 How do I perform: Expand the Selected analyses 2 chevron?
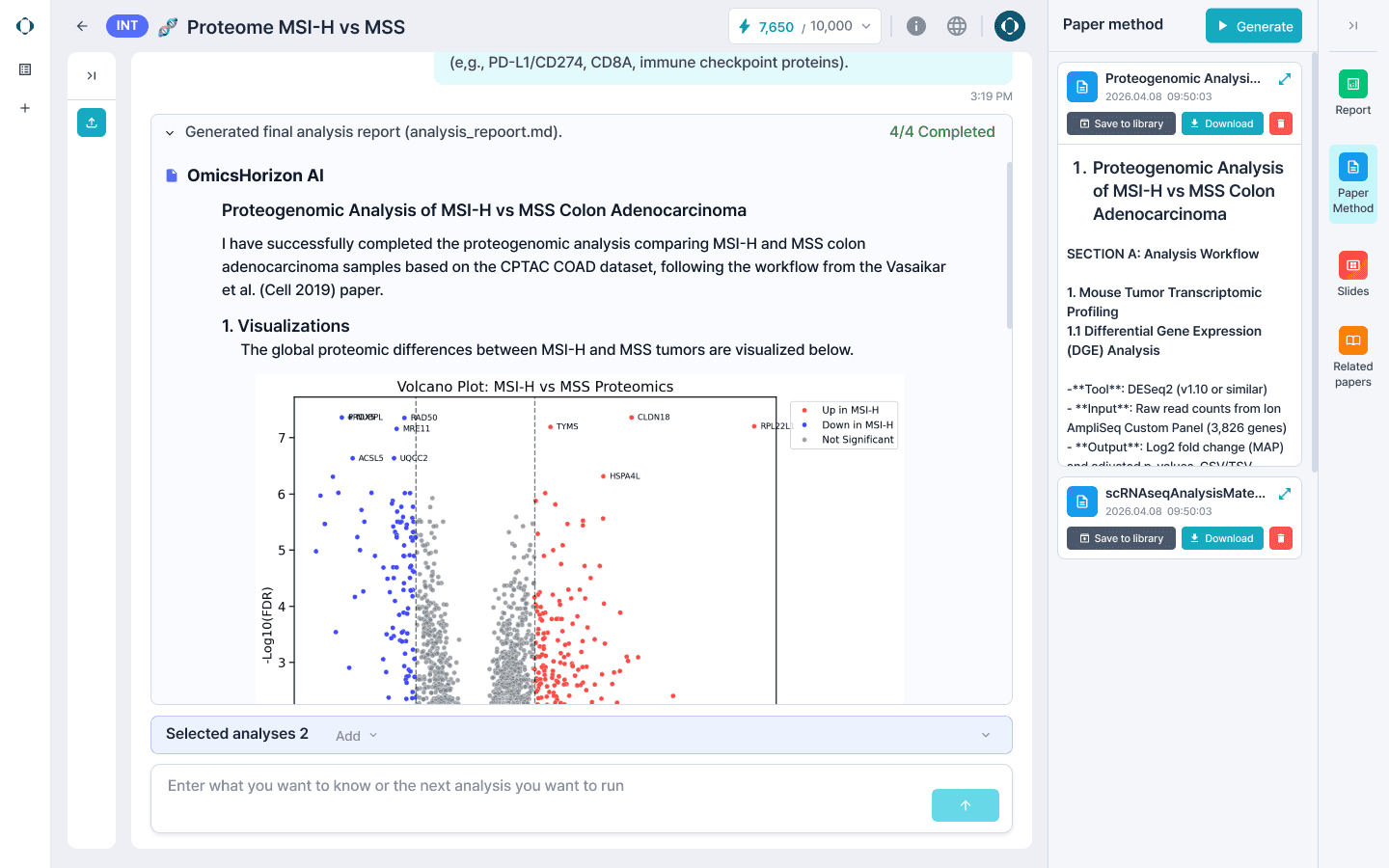click(986, 735)
